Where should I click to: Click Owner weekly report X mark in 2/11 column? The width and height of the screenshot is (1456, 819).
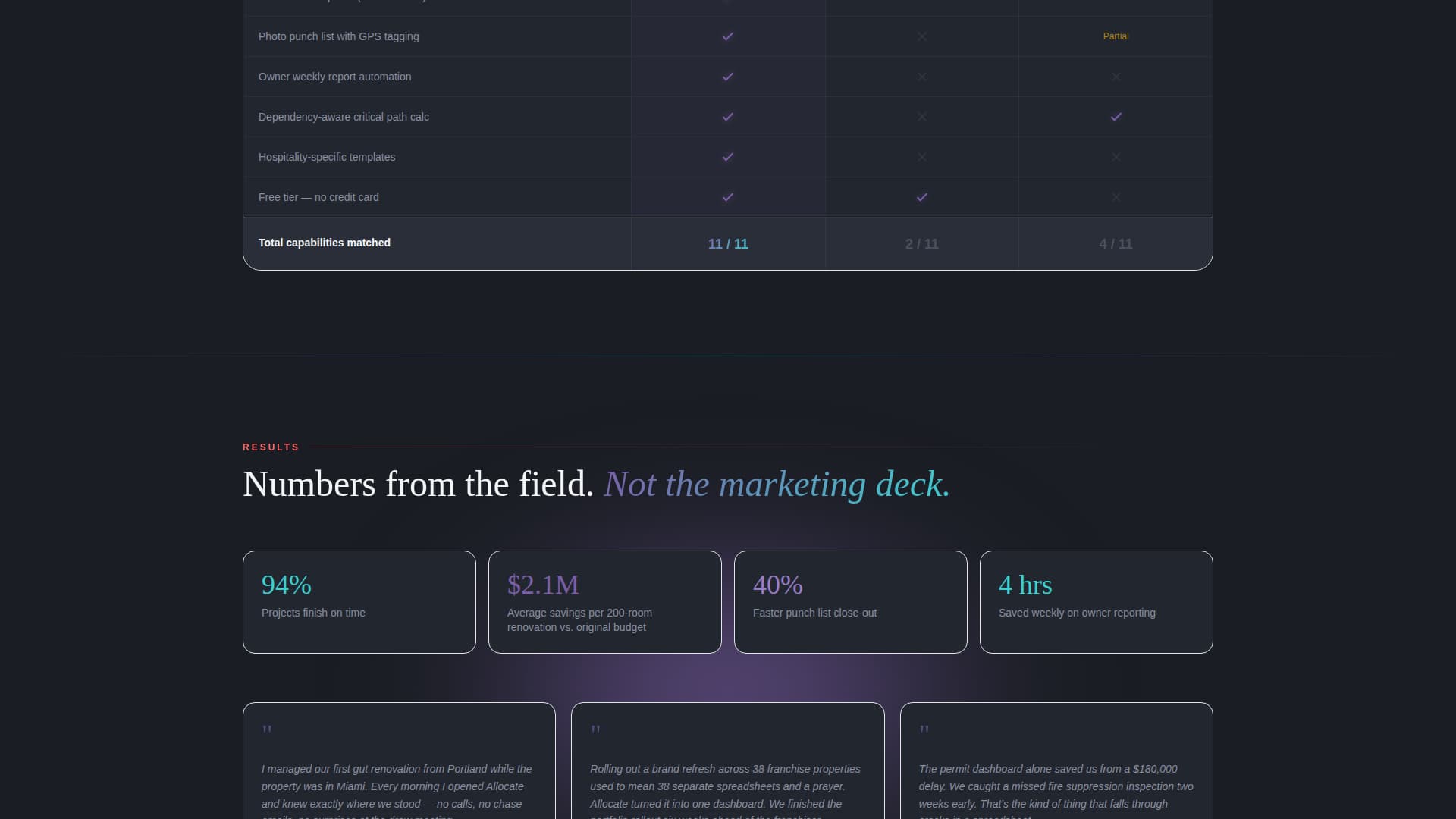pyautogui.click(x=922, y=77)
